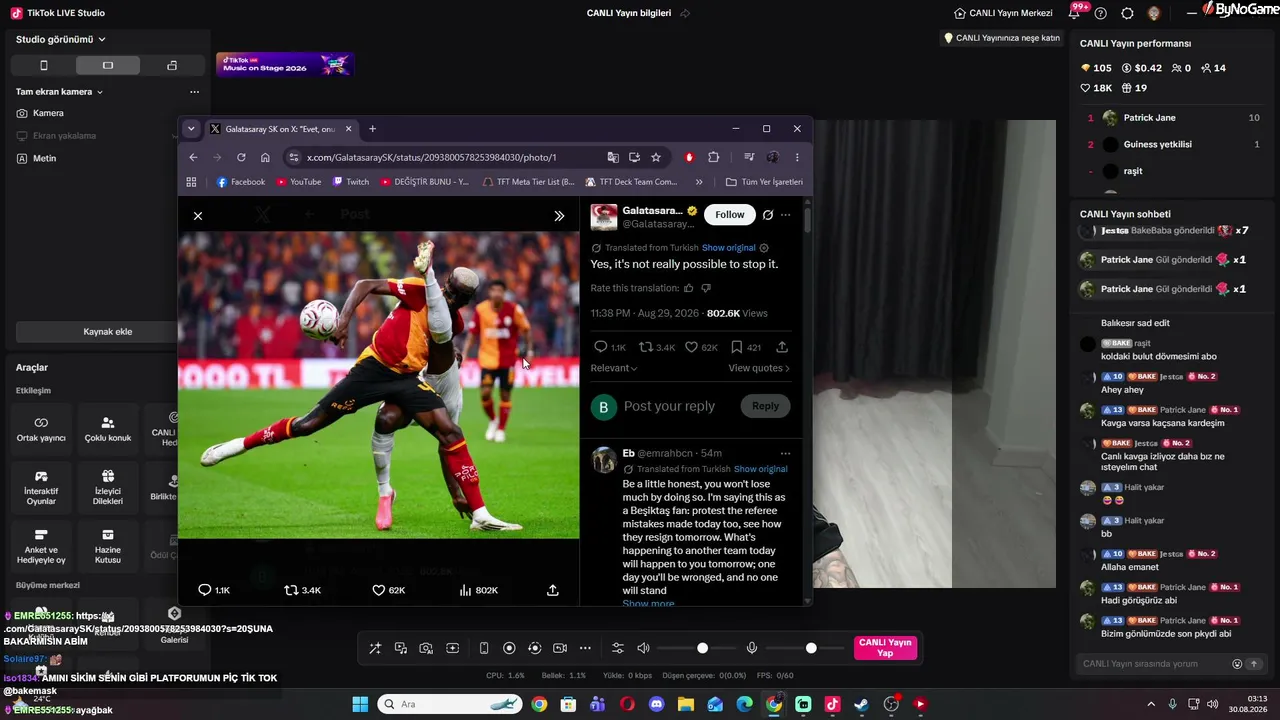Image resolution: width=1280 pixels, height=720 pixels.
Task: Open the Ortak yayıncı tool
Action: point(41,429)
